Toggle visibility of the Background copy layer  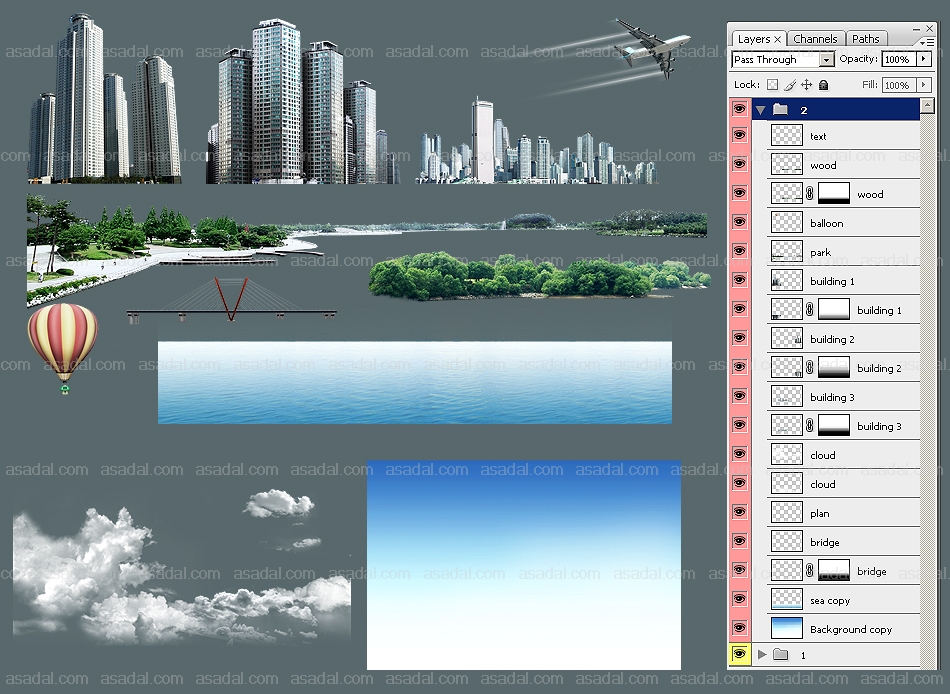click(740, 629)
